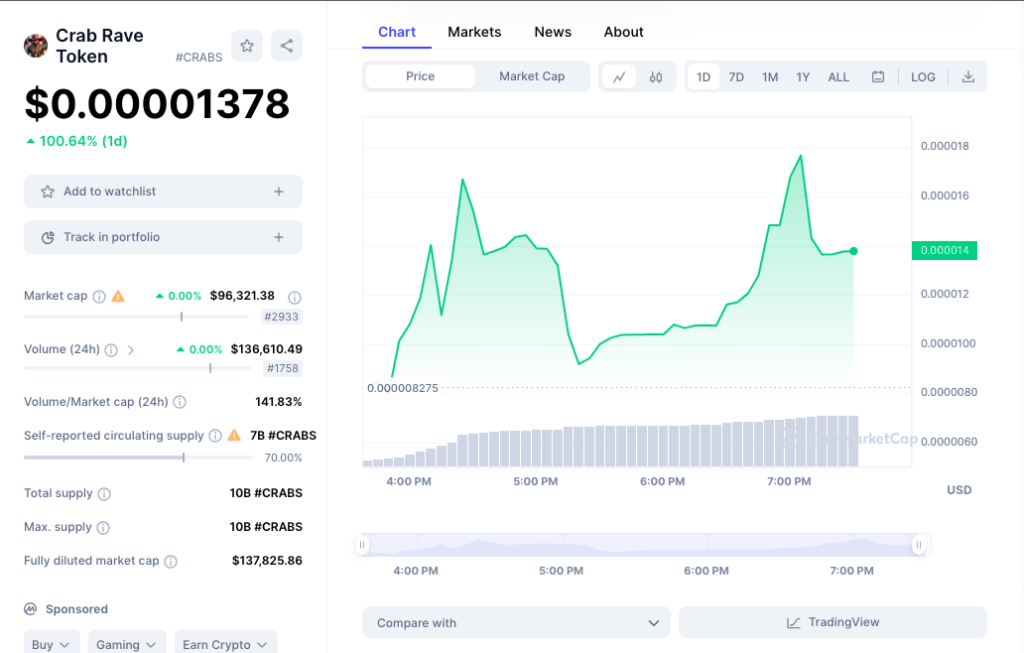Open the Earn Crypto dropdown
This screenshot has width=1024, height=653.
pyautogui.click(x=225, y=643)
